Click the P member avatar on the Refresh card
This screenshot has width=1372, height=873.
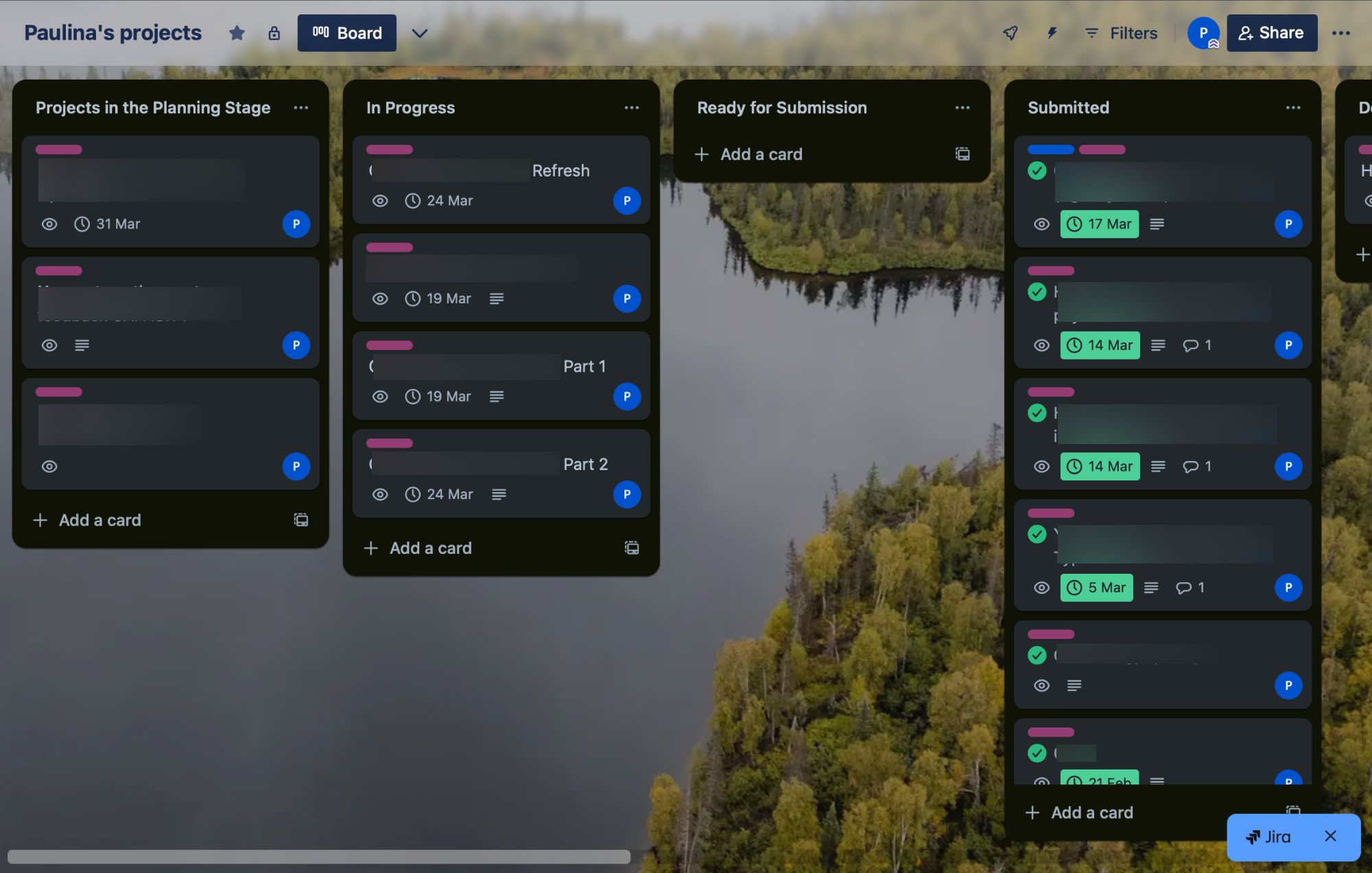pyautogui.click(x=626, y=200)
